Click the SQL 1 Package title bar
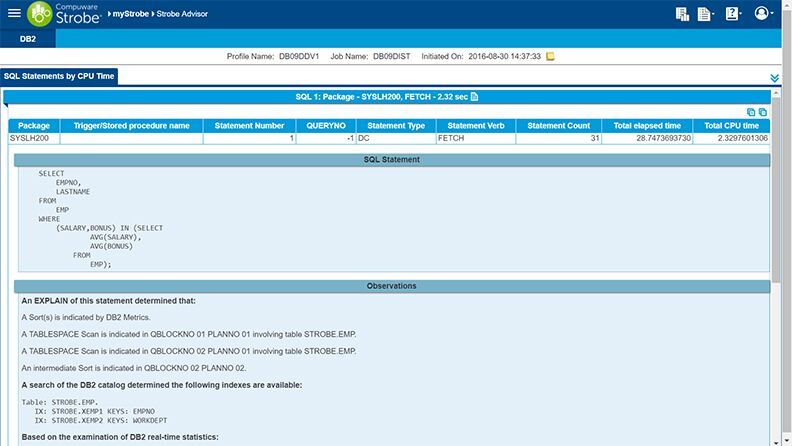Screen dimensions: 792x446 pyautogui.click(x=387, y=96)
